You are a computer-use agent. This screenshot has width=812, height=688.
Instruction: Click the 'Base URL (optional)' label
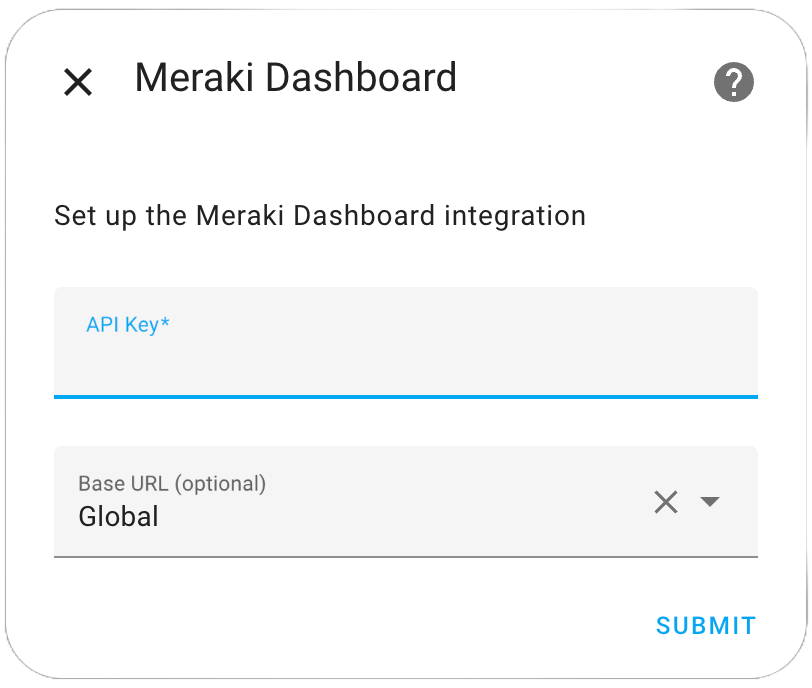click(x=172, y=484)
